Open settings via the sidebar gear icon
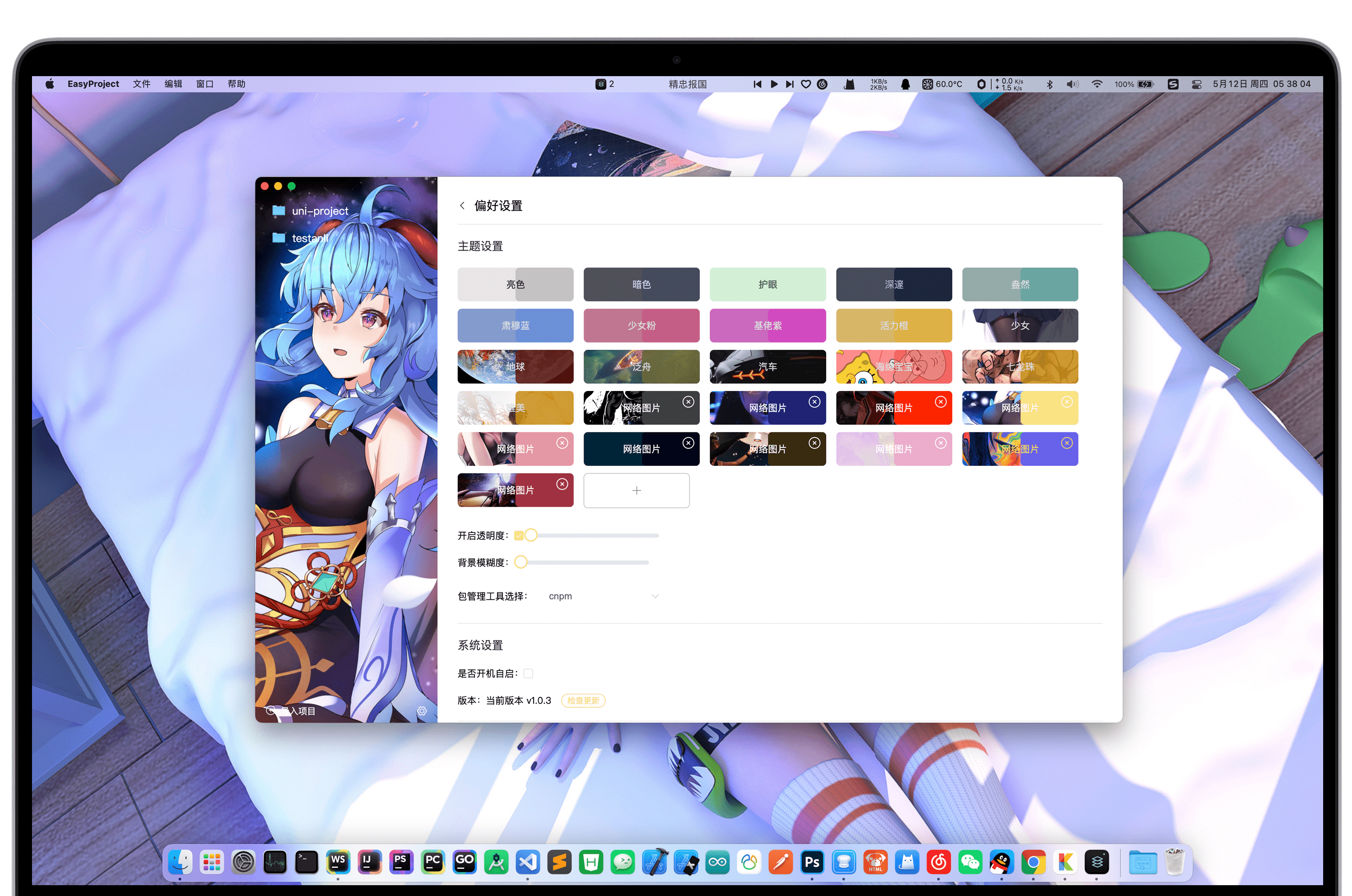 [x=422, y=711]
